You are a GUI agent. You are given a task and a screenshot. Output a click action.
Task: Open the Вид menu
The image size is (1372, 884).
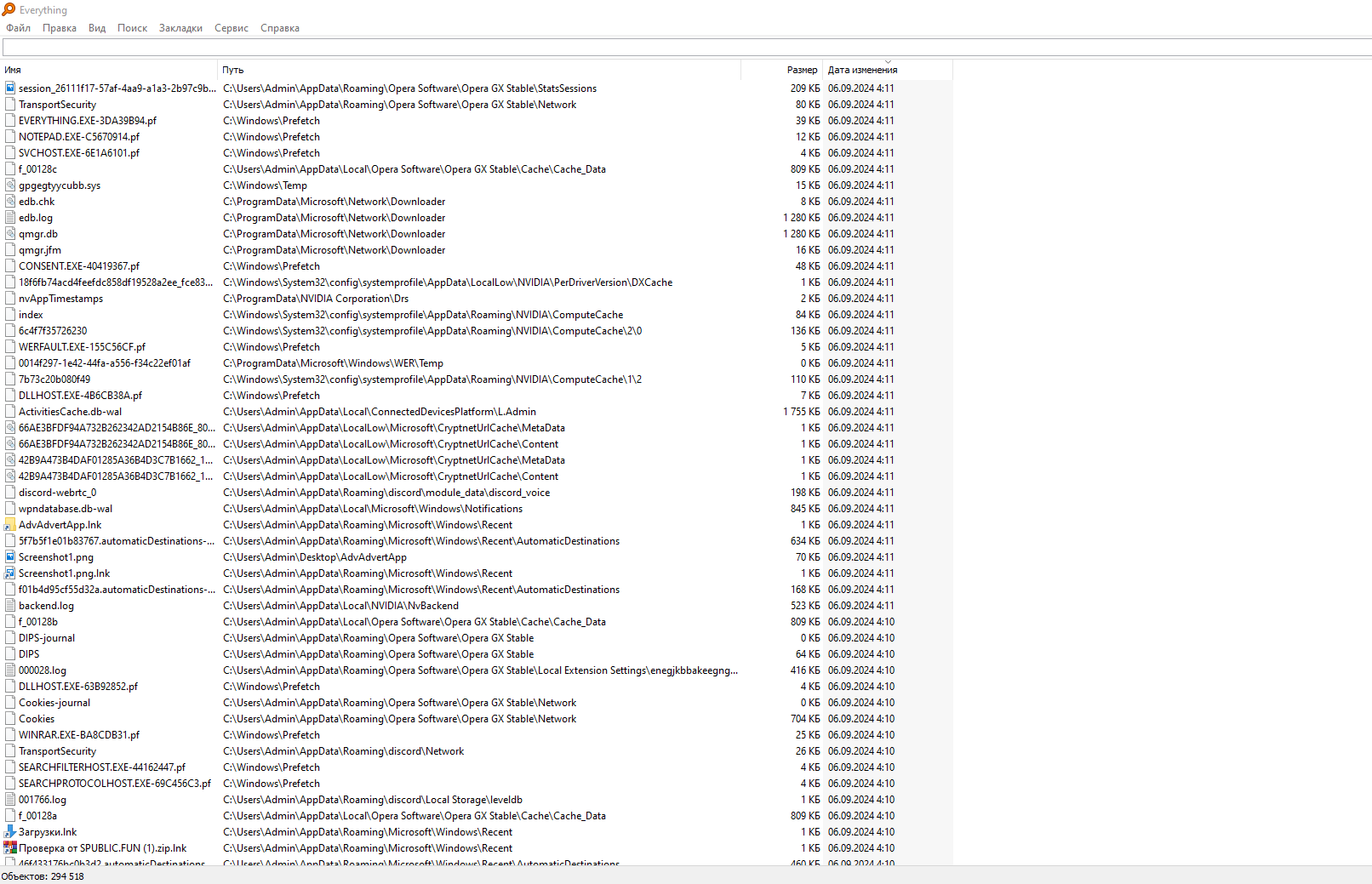97,28
